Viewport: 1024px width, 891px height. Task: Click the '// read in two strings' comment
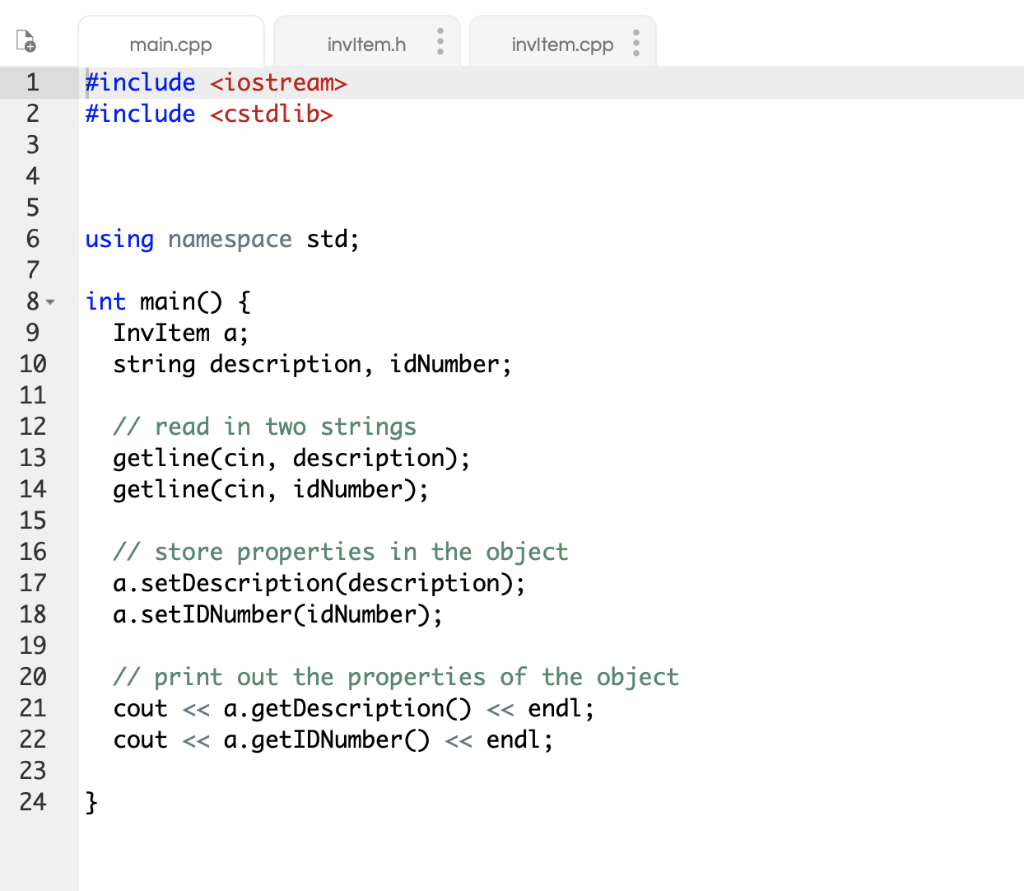(x=264, y=427)
